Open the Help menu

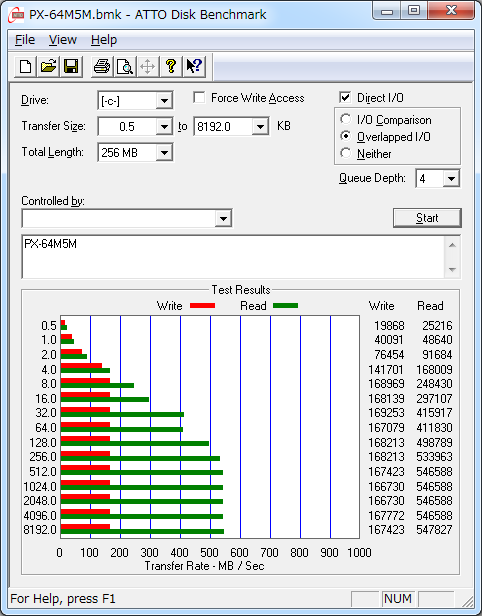click(104, 40)
